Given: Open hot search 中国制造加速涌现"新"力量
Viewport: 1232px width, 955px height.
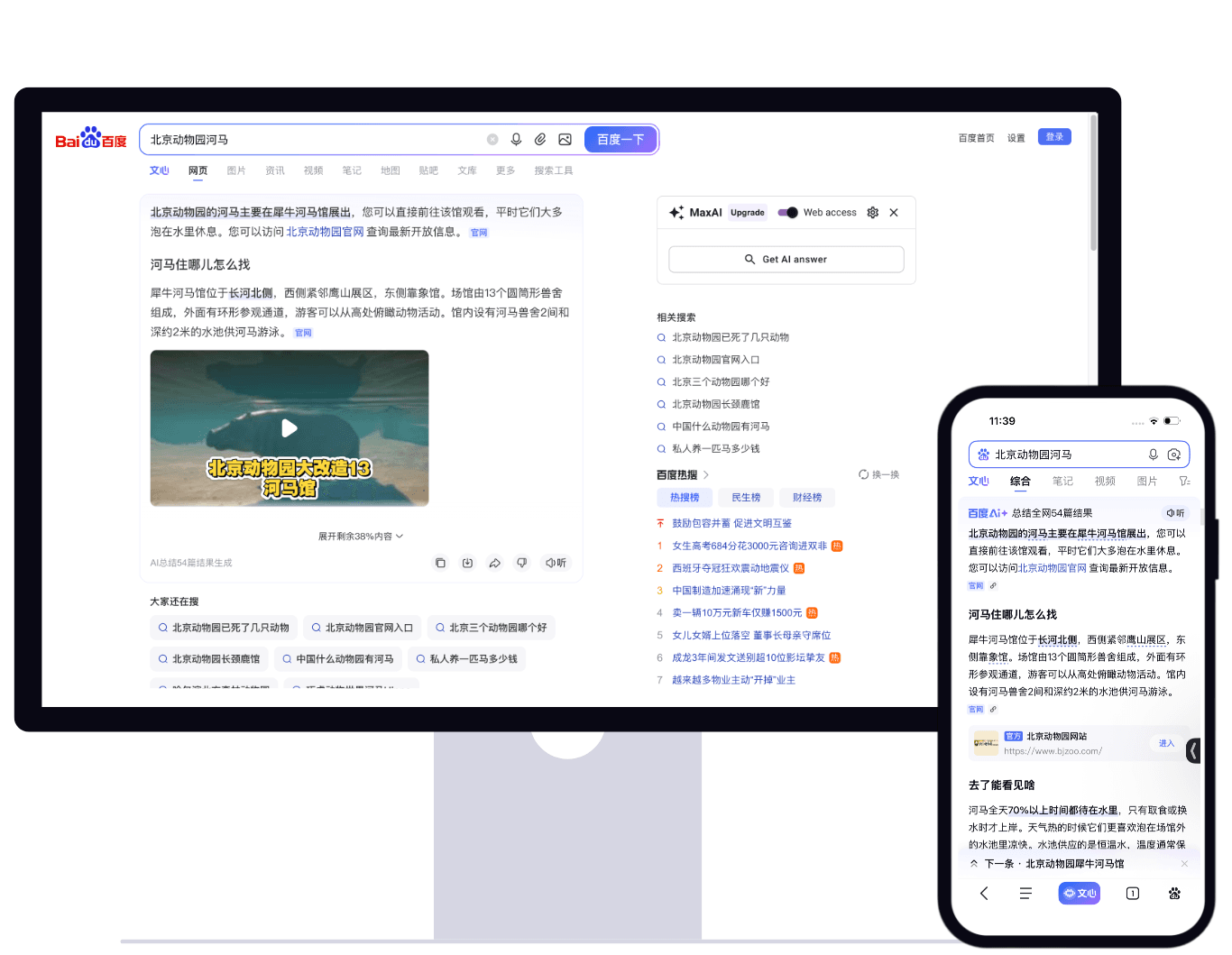Looking at the screenshot, I should point(729,591).
